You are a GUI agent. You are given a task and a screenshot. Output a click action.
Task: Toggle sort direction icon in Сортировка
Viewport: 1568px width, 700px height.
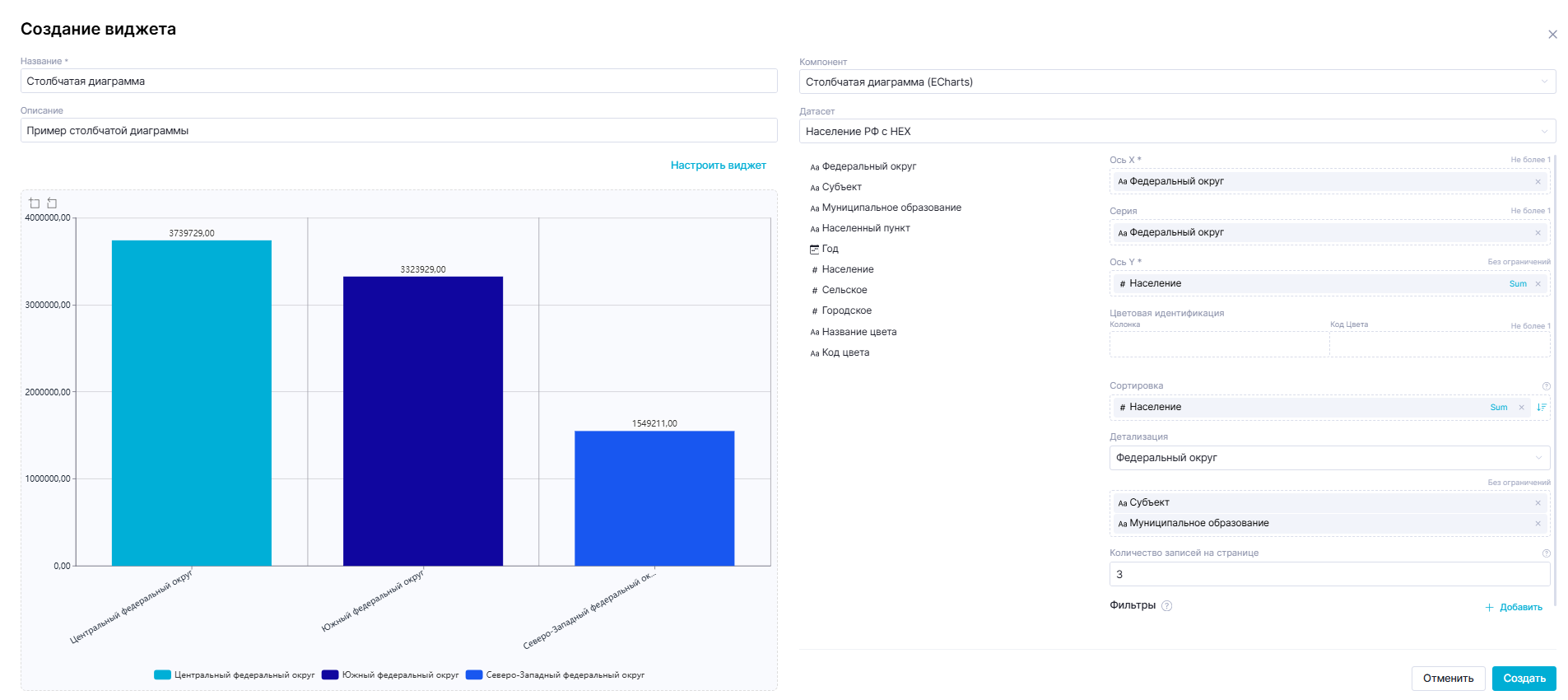click(x=1541, y=408)
